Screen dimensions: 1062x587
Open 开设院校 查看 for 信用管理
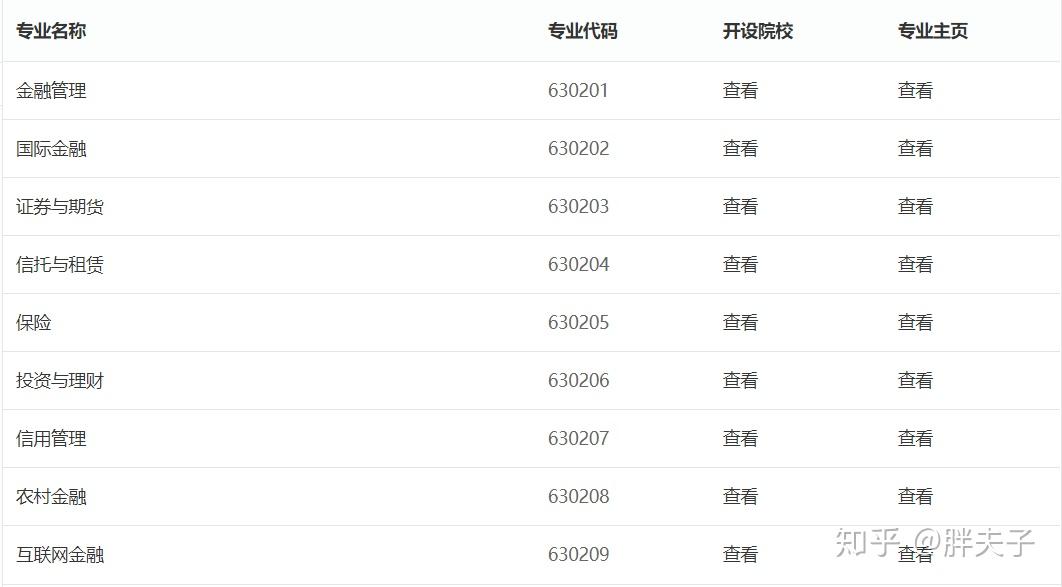coord(740,438)
